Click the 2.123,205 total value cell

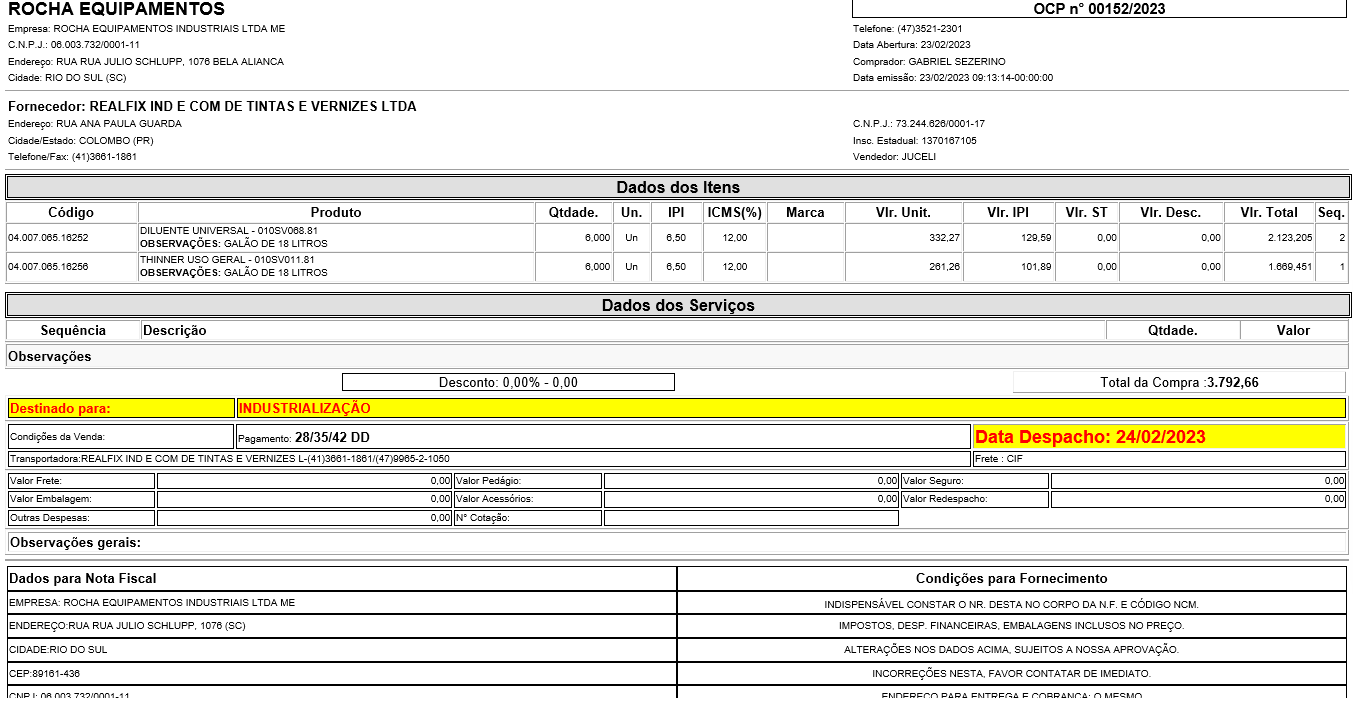coord(1268,238)
